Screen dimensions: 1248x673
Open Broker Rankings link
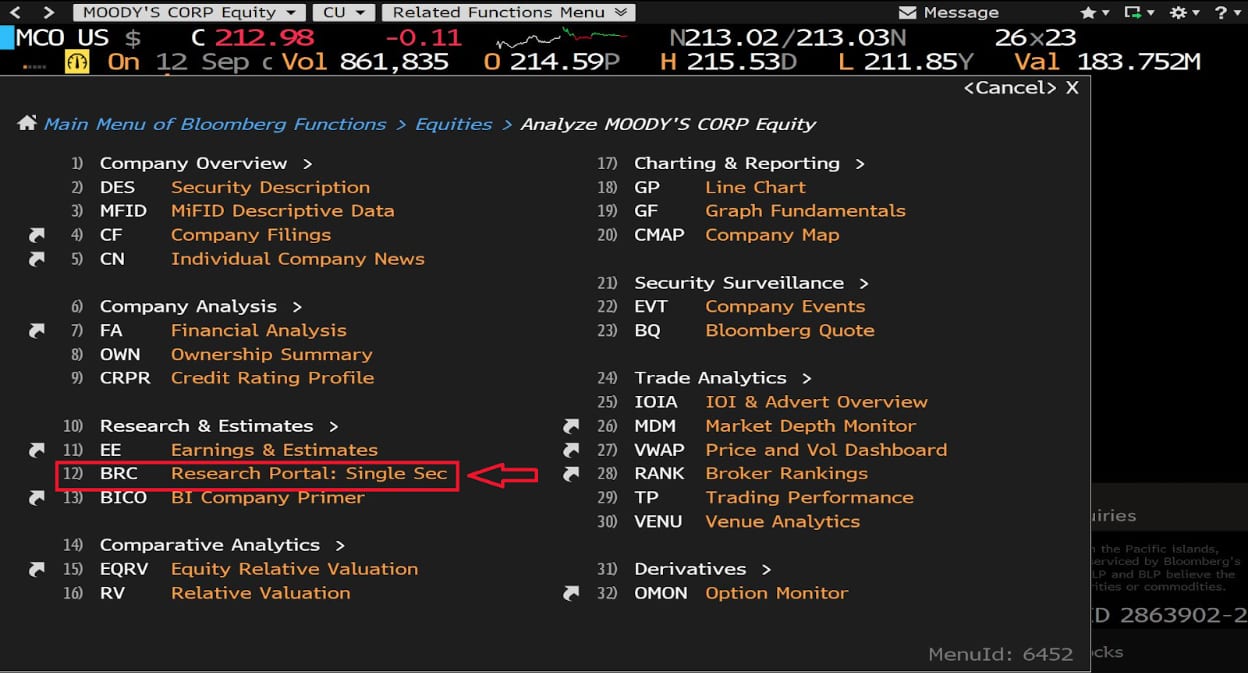[787, 474]
